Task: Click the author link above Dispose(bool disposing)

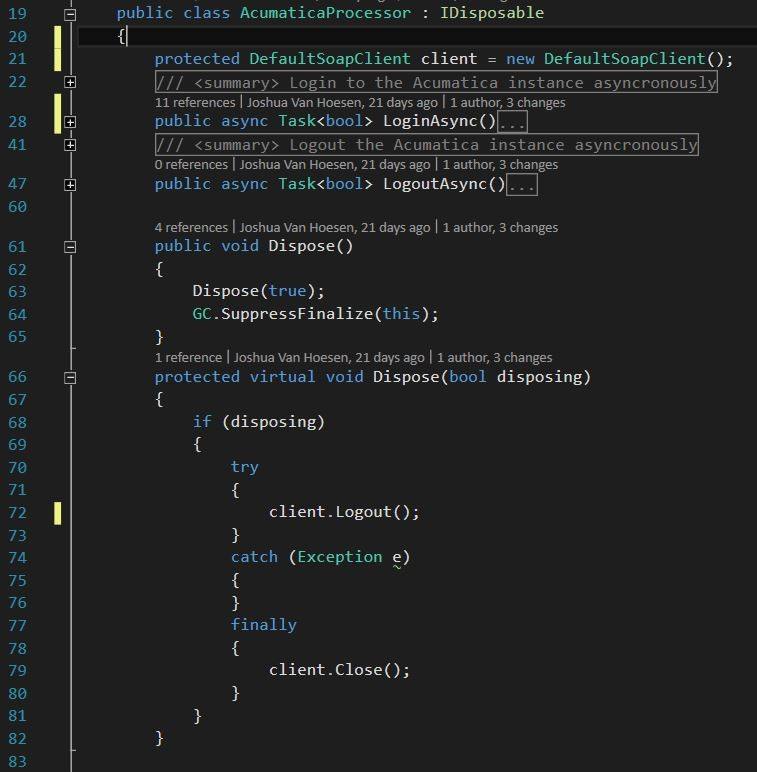Action: click(x=329, y=357)
